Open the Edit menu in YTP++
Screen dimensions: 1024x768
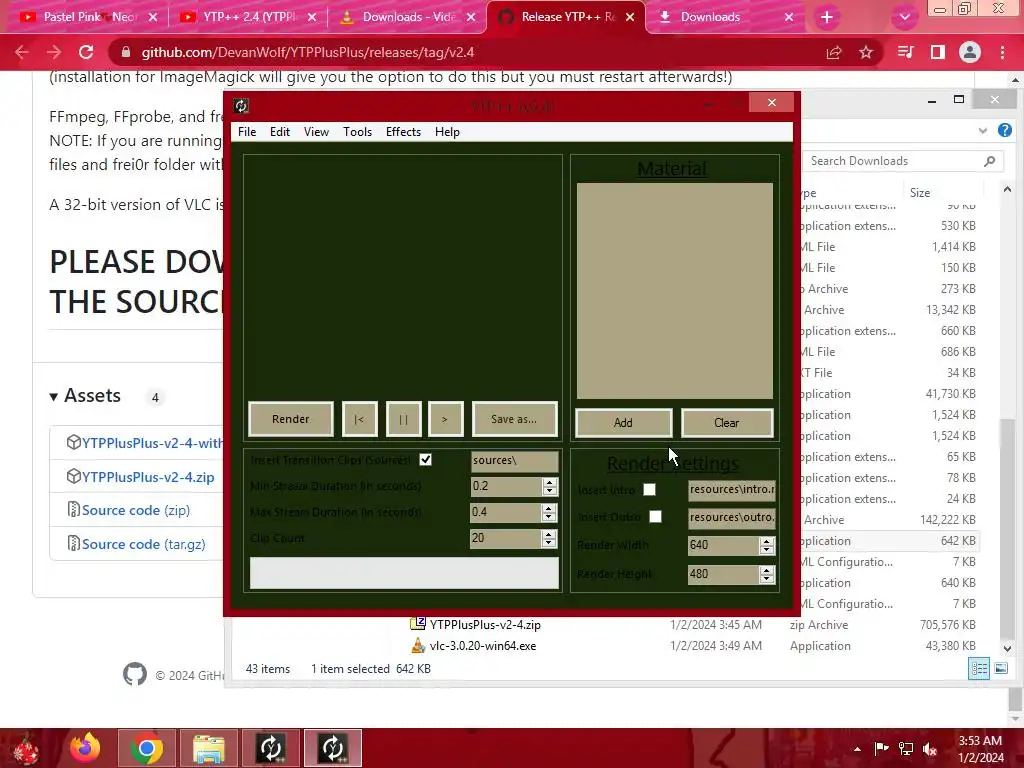280,132
